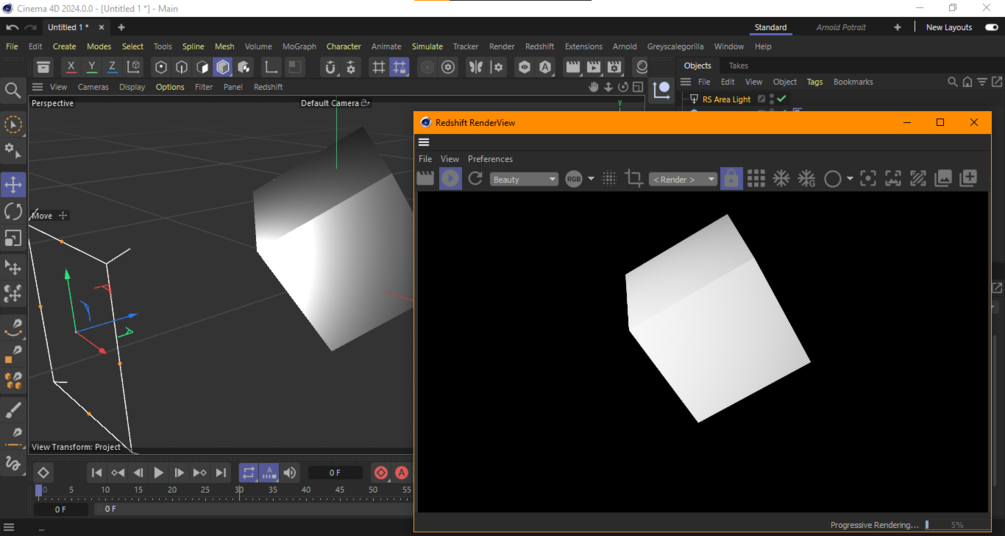Screen dimensions: 1005x536
Task: Open the search magnifier in left toolbar
Action: (13, 90)
